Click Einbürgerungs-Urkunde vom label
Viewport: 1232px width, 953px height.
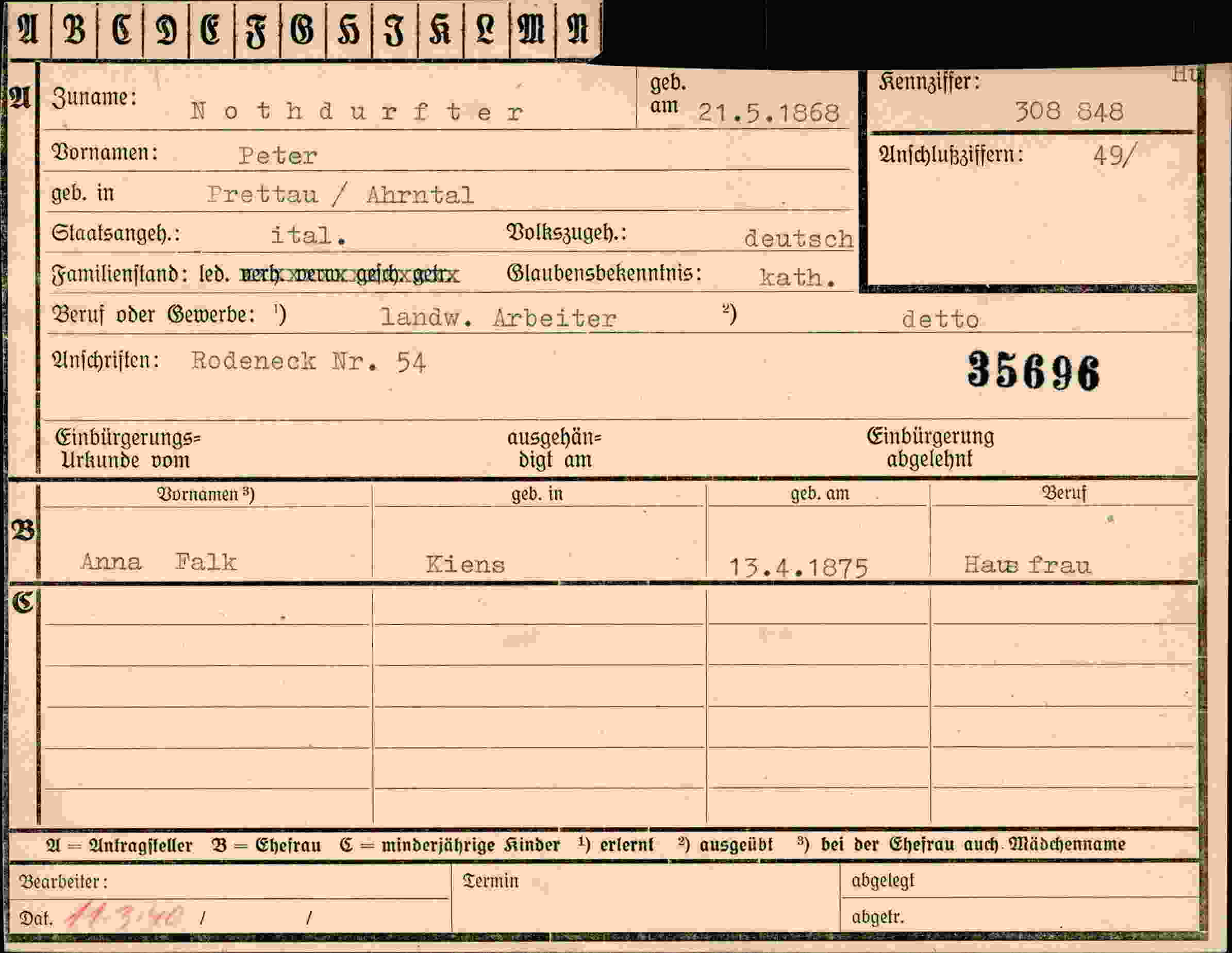[127, 449]
